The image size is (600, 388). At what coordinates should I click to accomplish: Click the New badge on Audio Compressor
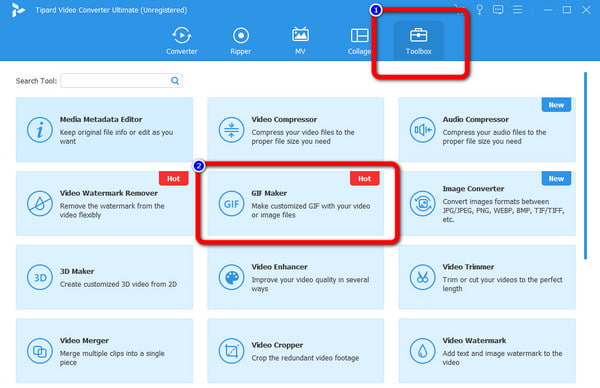[x=556, y=105]
